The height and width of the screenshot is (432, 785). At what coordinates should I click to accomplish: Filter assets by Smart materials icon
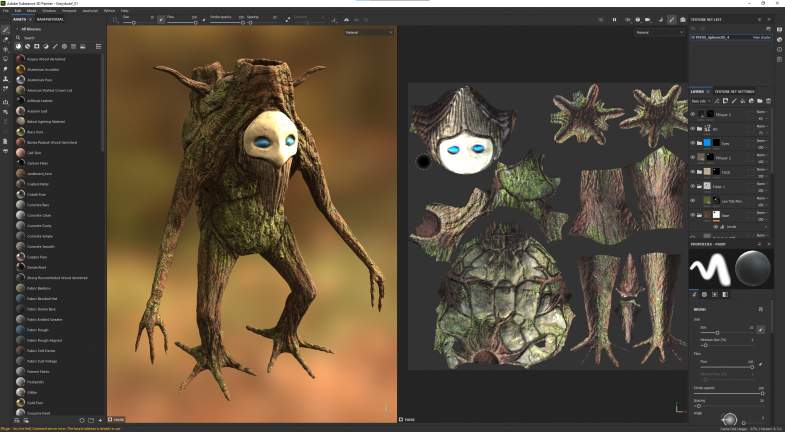click(28, 46)
